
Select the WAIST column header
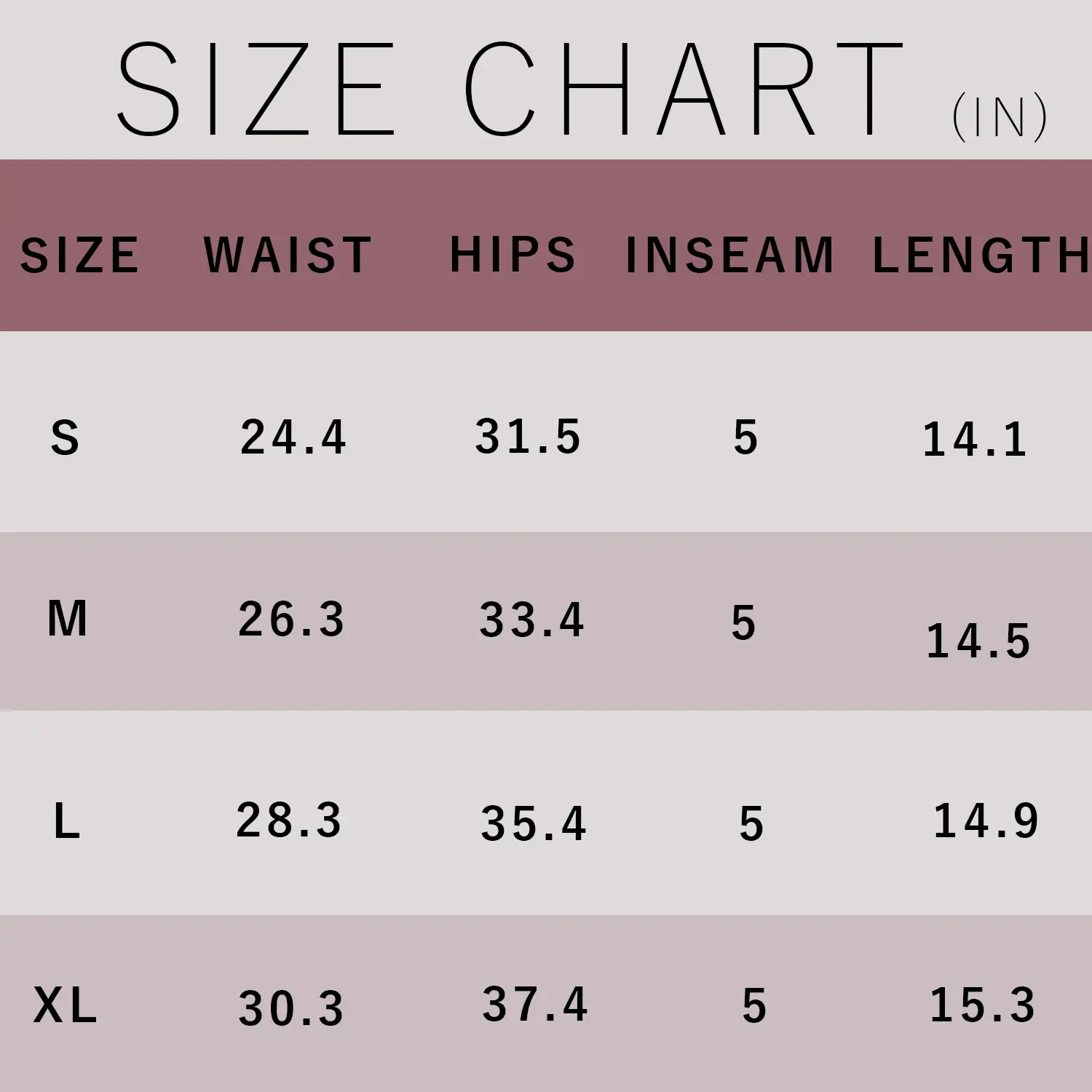point(288,256)
